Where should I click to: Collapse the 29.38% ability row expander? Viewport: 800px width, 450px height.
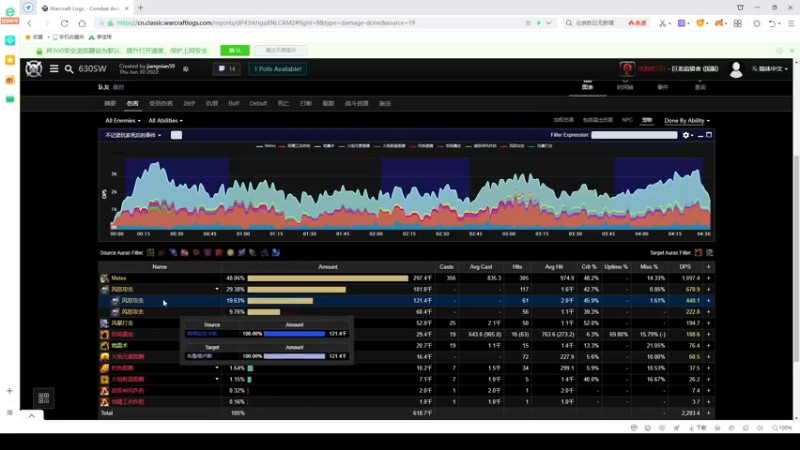(217, 289)
